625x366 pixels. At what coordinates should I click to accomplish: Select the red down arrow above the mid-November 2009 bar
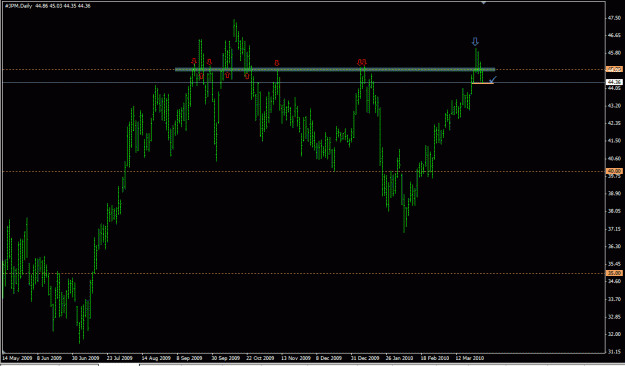[x=277, y=63]
